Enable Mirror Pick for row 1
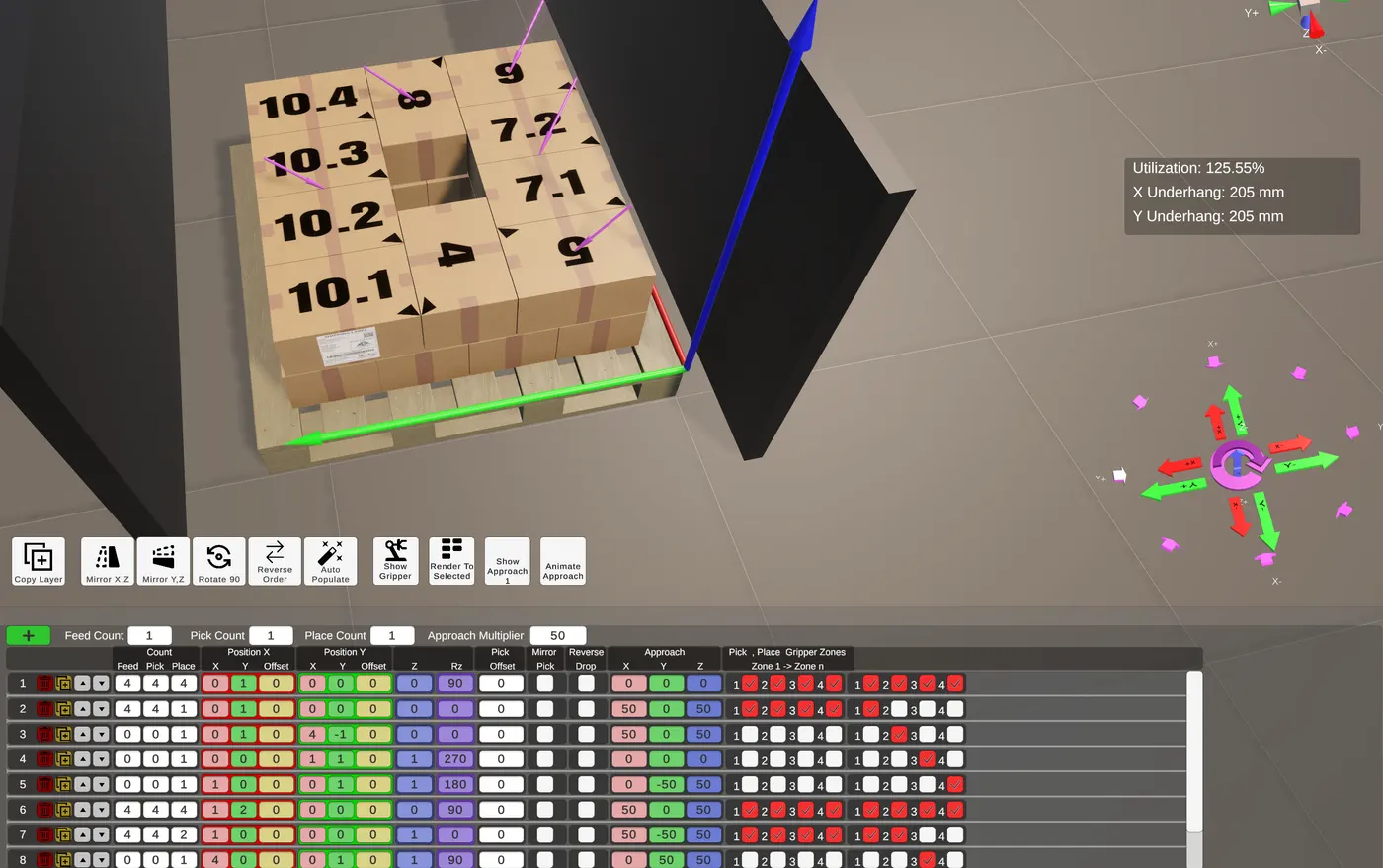This screenshot has width=1383, height=868. tap(545, 683)
